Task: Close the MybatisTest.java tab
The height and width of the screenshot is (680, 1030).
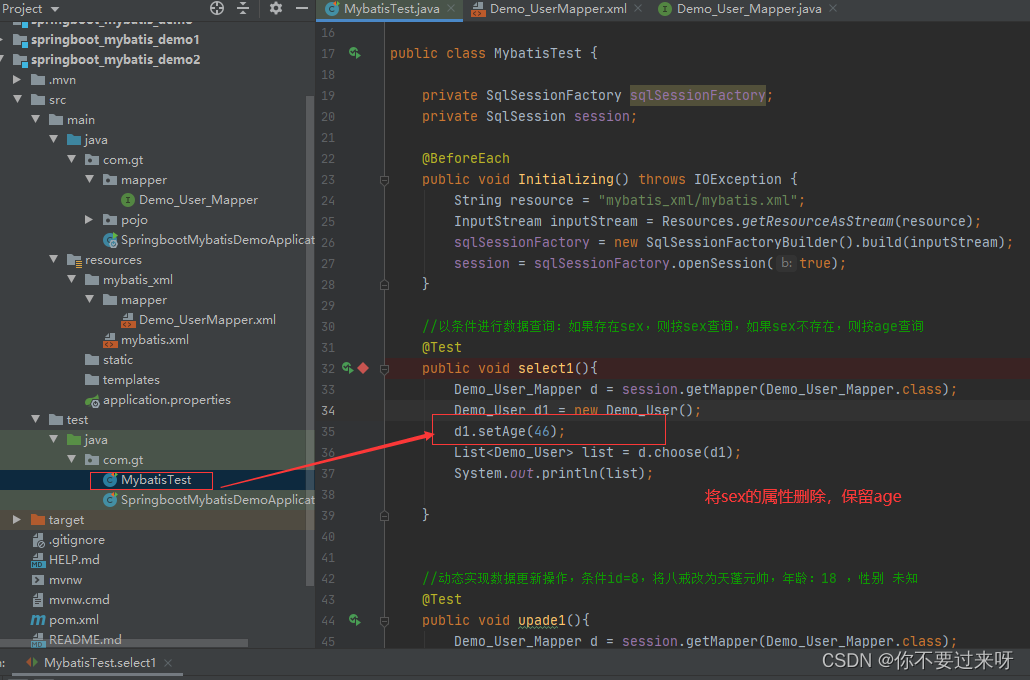Action: pos(451,9)
